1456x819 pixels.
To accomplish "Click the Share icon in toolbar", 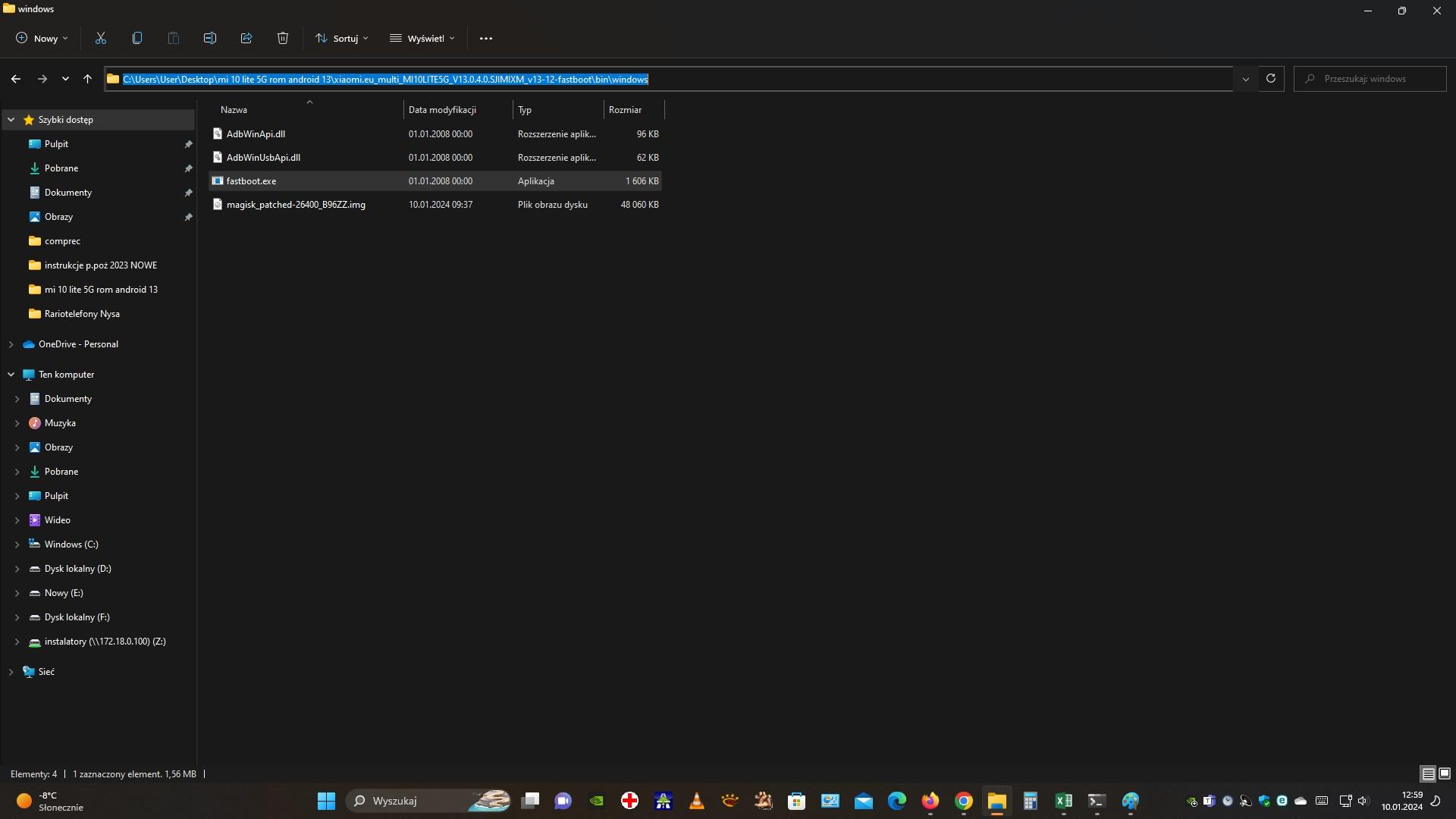I will click(246, 38).
